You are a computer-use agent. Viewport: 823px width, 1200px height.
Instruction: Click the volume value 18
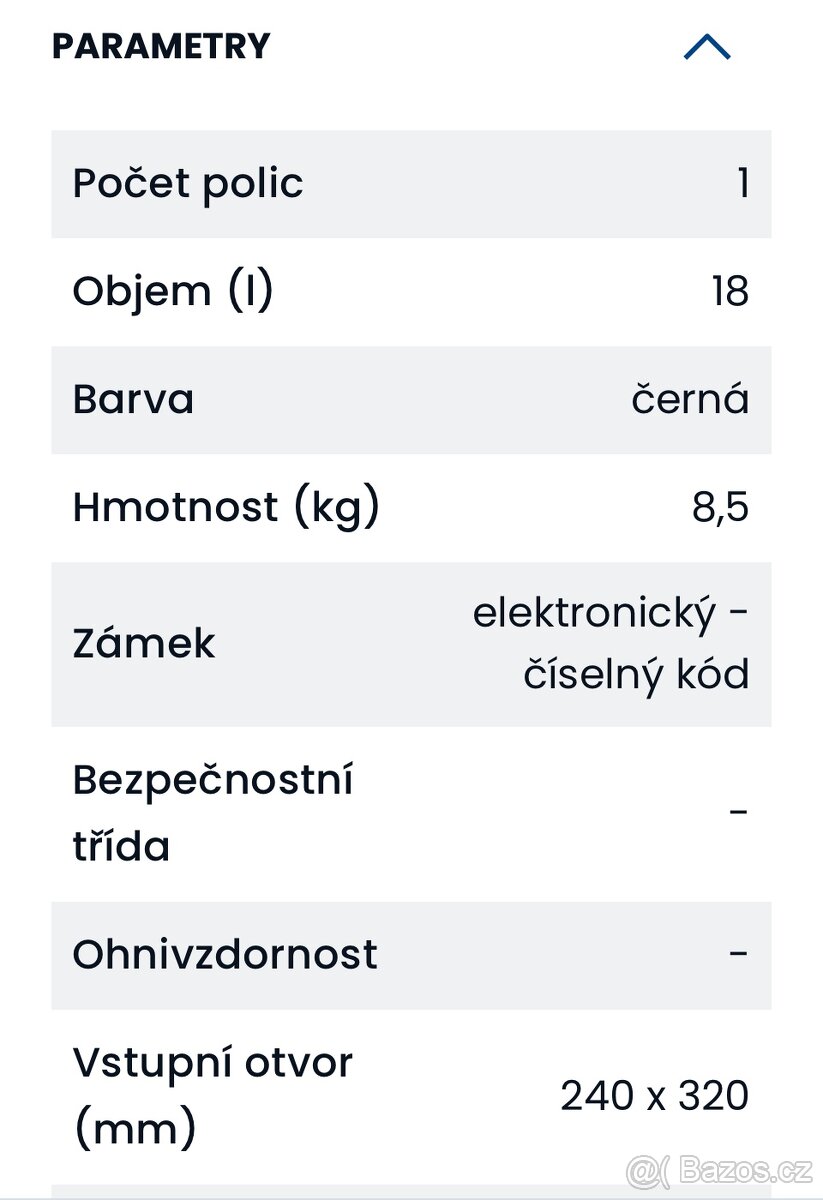[x=731, y=291]
